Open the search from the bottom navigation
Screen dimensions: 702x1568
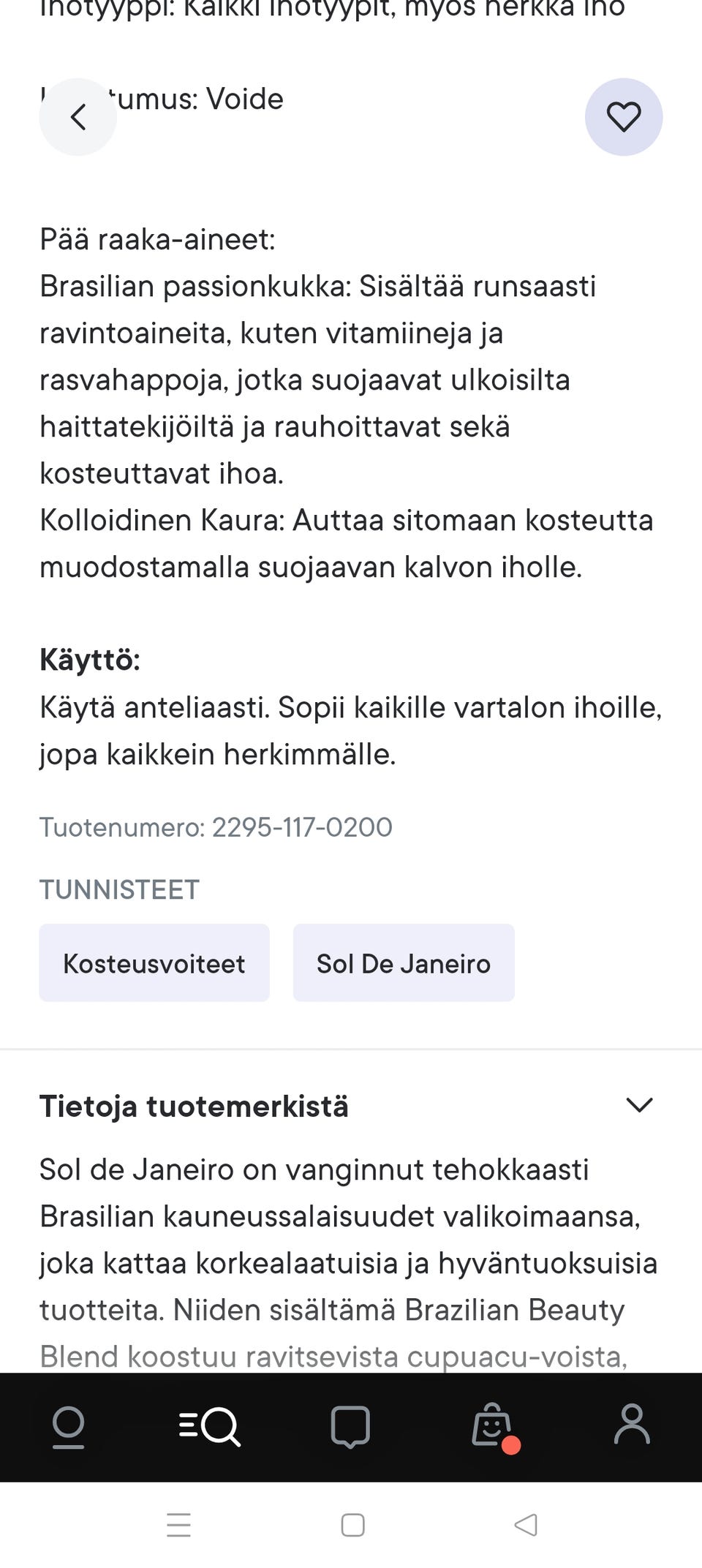pyautogui.click(x=212, y=1425)
